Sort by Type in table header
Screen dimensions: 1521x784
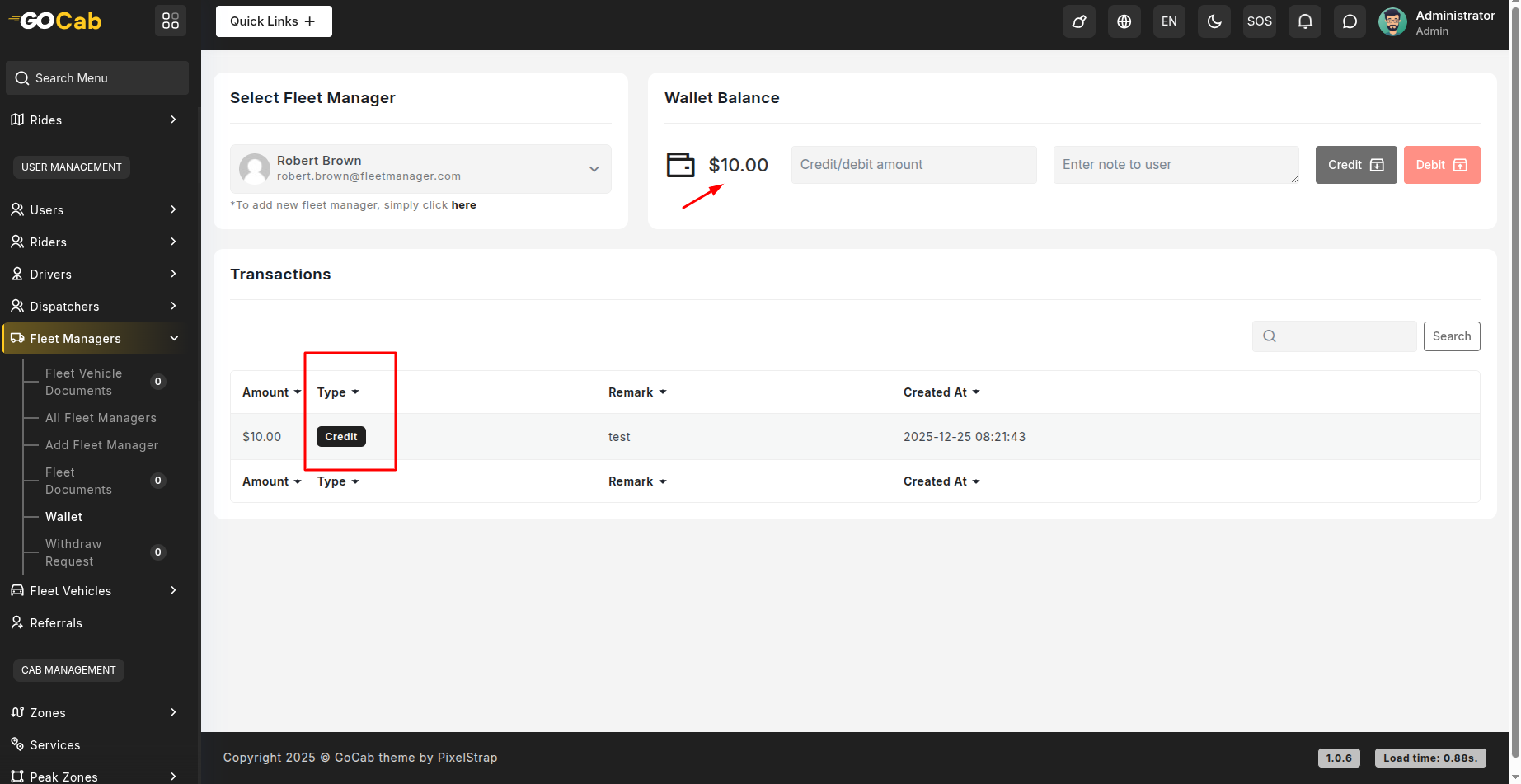click(338, 392)
